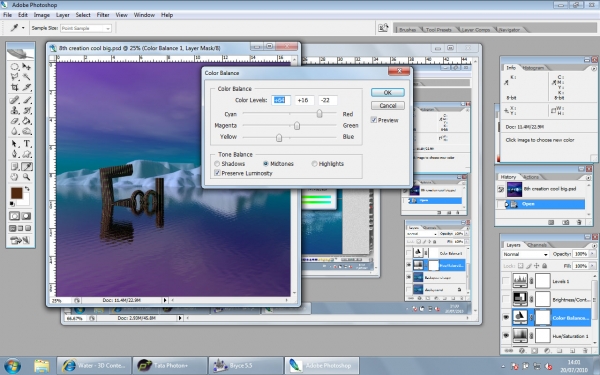This screenshot has height=375, width=600.
Task: Select the Elliptical Marquee tool
Action: click(x=15, y=67)
